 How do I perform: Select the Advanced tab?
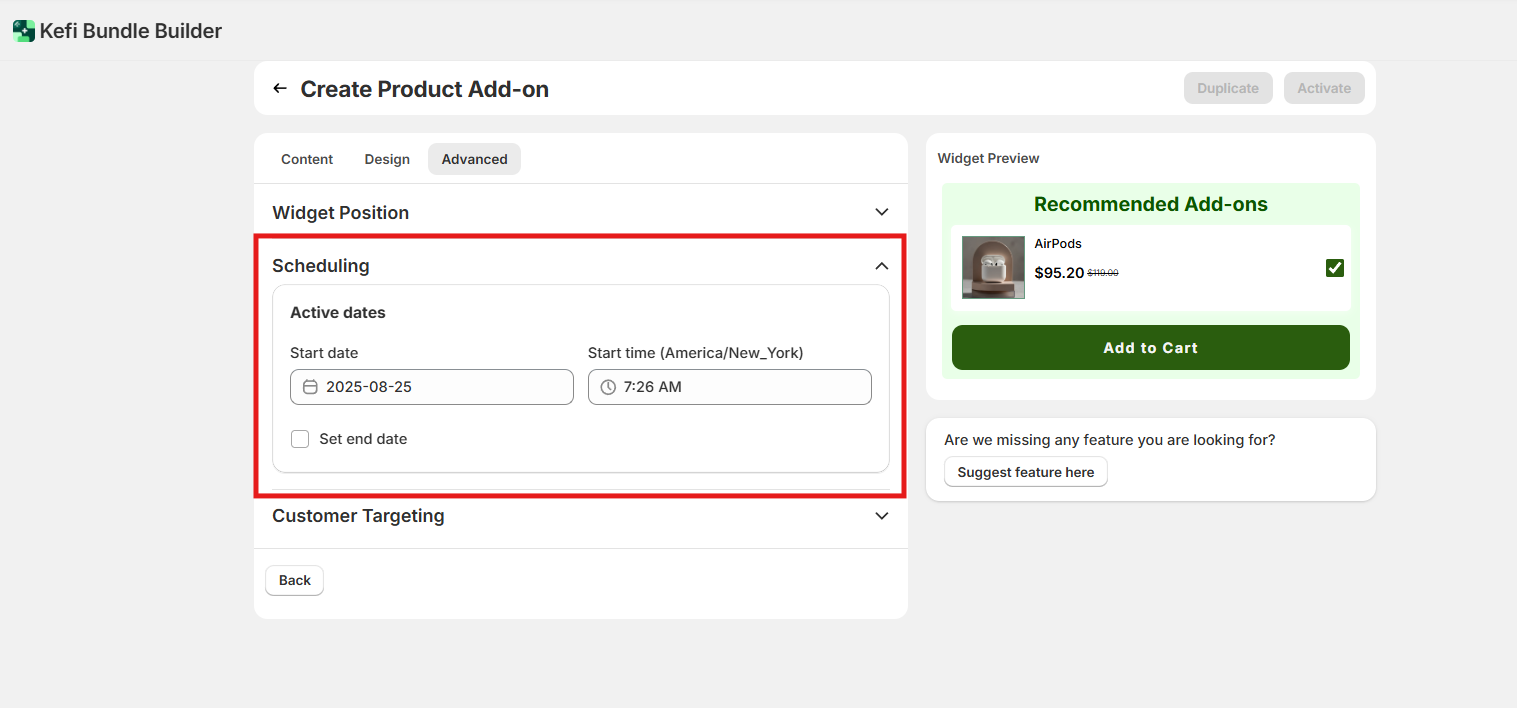(474, 159)
